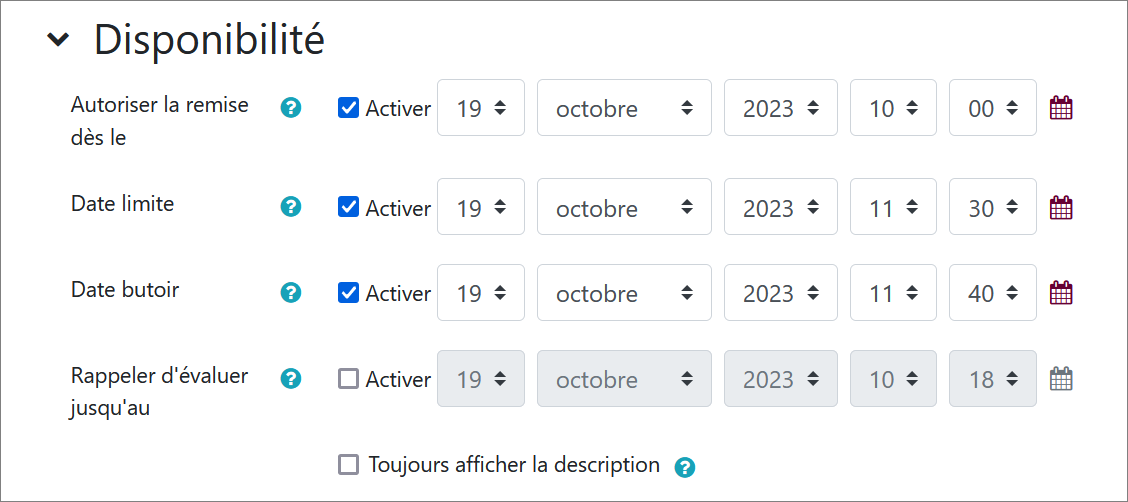Show help for Rappeler d'évaluer jusqu'au

pyautogui.click(x=291, y=378)
